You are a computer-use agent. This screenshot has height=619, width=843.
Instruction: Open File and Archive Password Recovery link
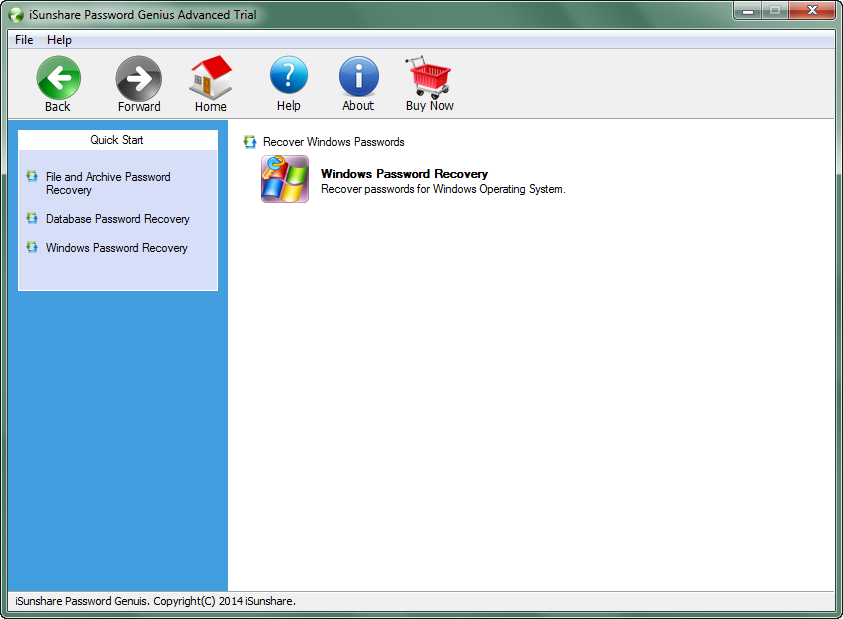108,183
